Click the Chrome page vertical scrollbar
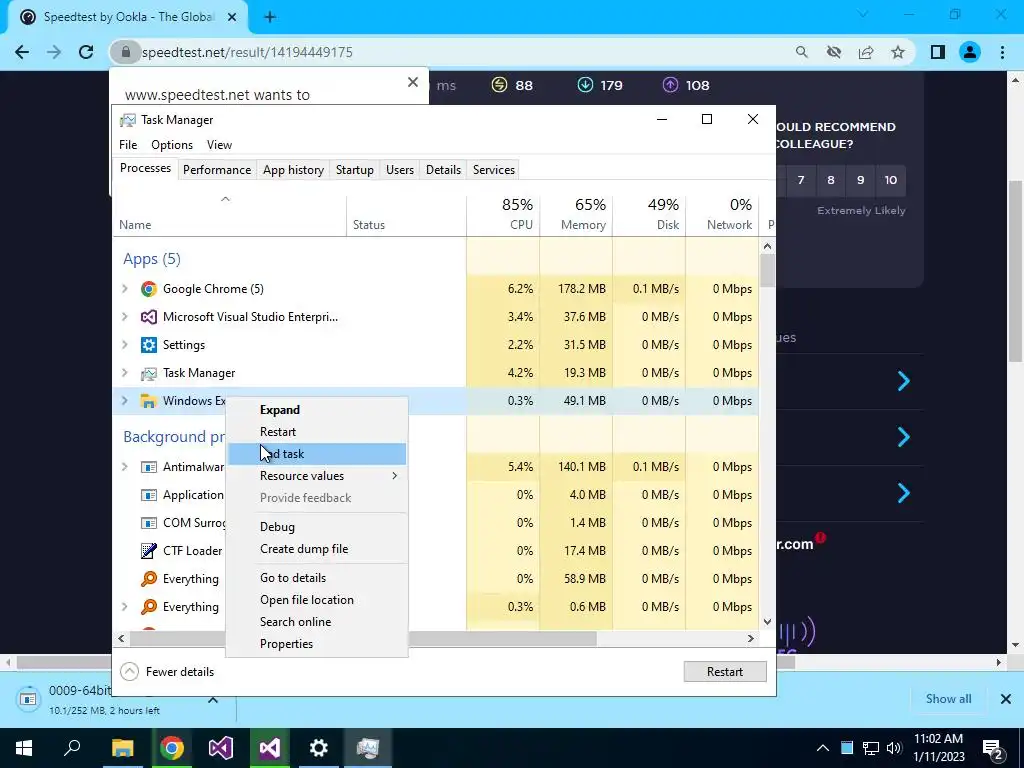1024x768 pixels. [1015, 270]
